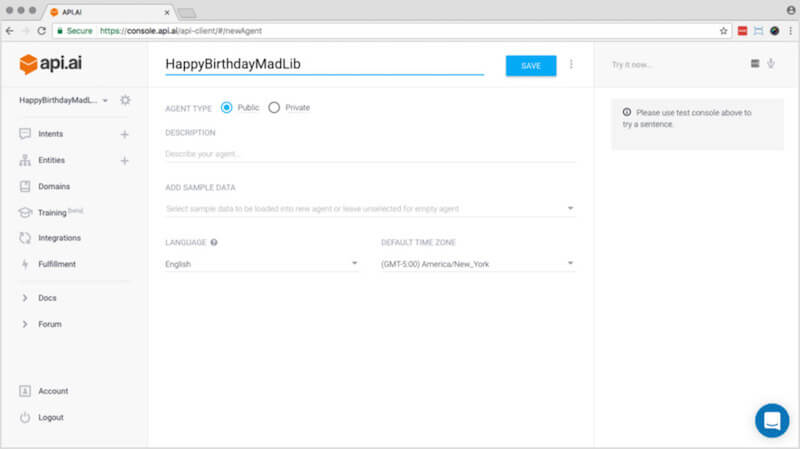Open the Fulfillment menu item
This screenshot has height=449, width=800.
(57, 264)
